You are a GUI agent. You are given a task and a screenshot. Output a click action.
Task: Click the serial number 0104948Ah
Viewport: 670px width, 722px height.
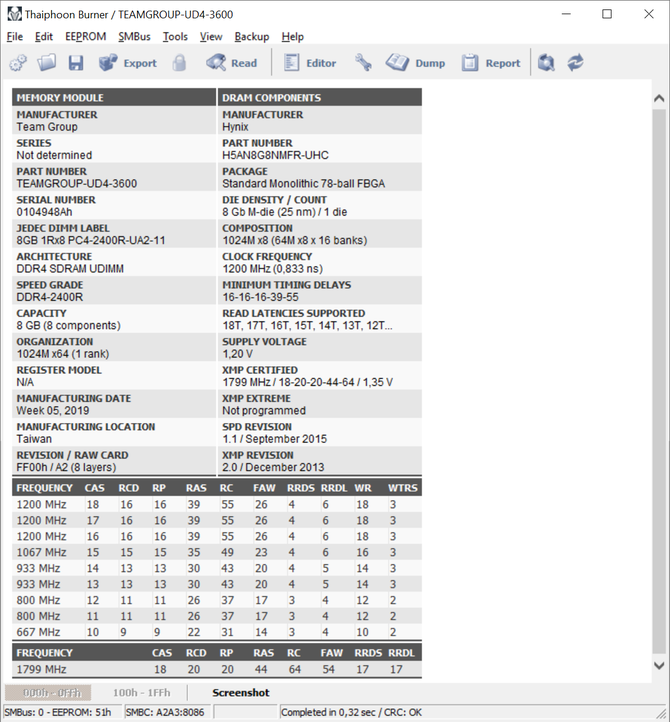(44, 212)
